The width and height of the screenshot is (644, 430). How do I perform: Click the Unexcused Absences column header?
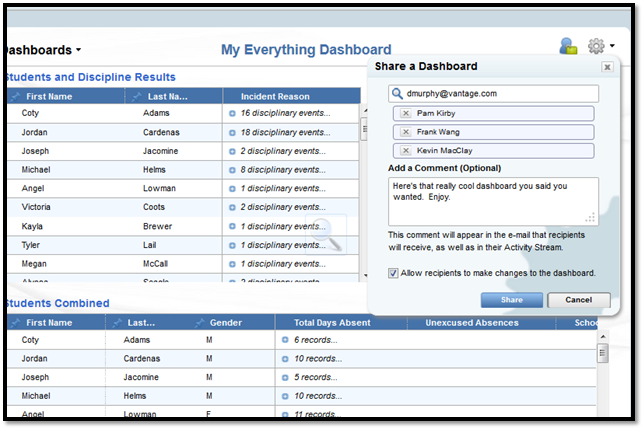coord(472,323)
